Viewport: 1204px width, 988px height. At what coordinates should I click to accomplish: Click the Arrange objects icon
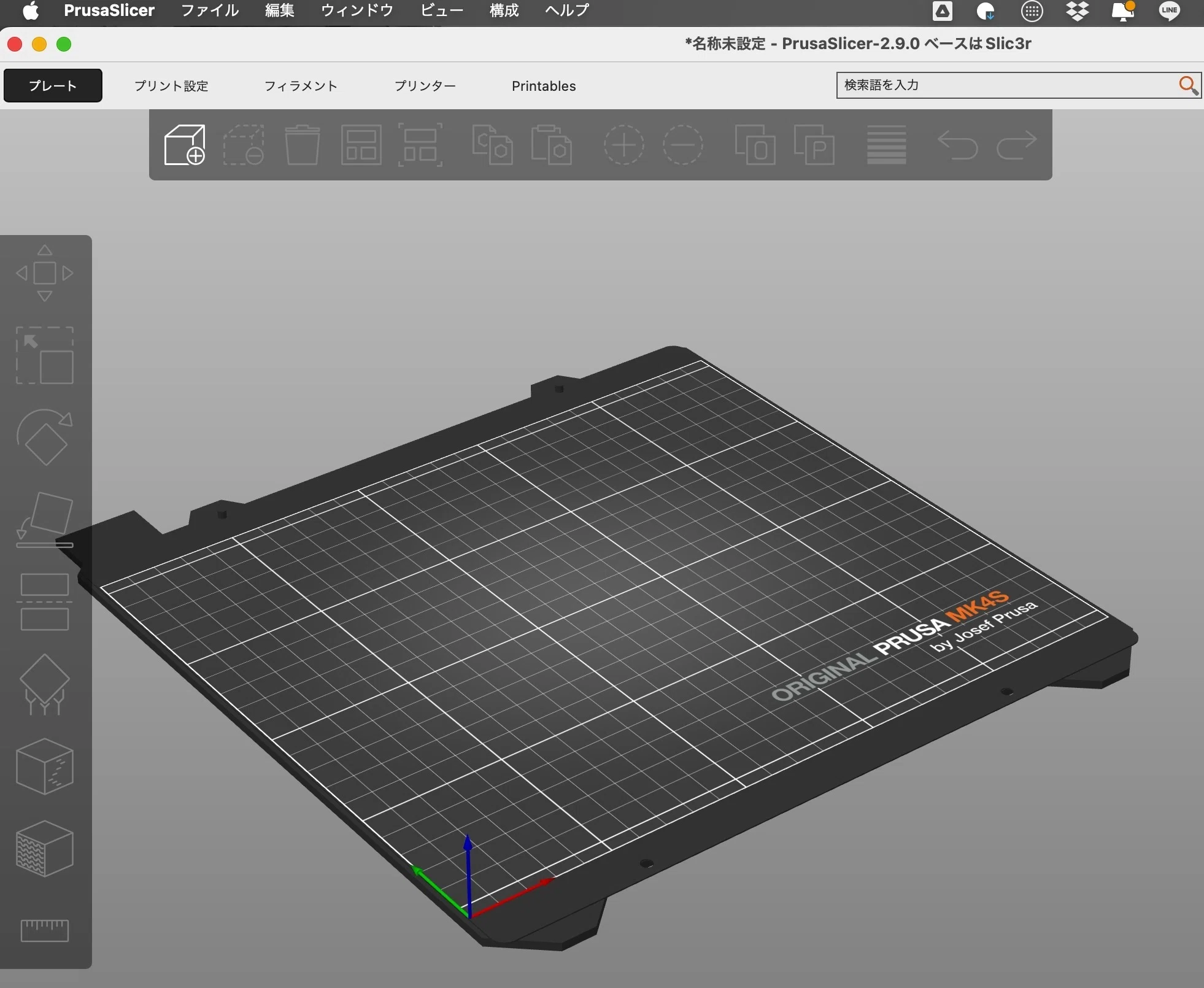pos(361,145)
